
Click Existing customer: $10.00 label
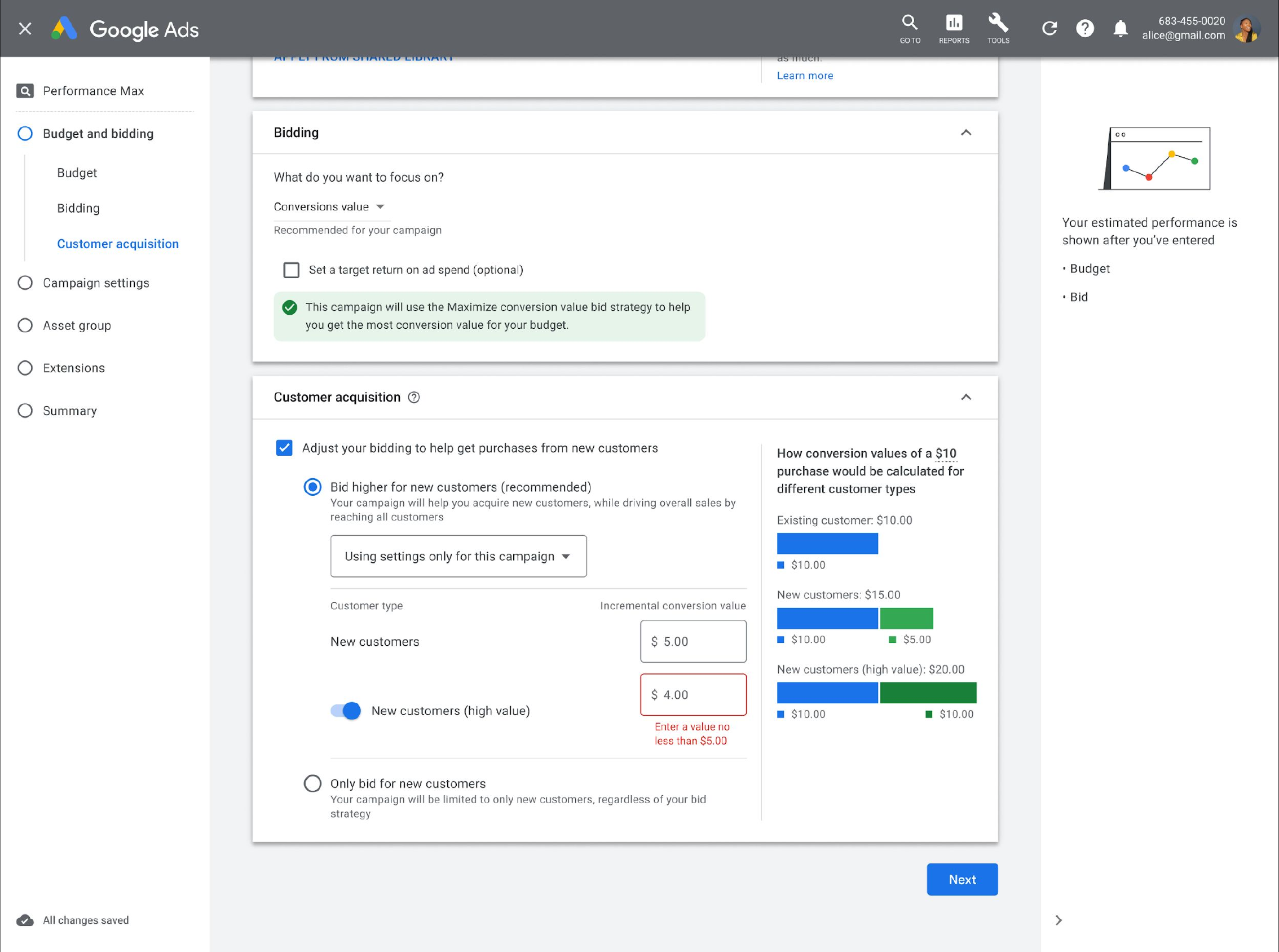point(845,521)
